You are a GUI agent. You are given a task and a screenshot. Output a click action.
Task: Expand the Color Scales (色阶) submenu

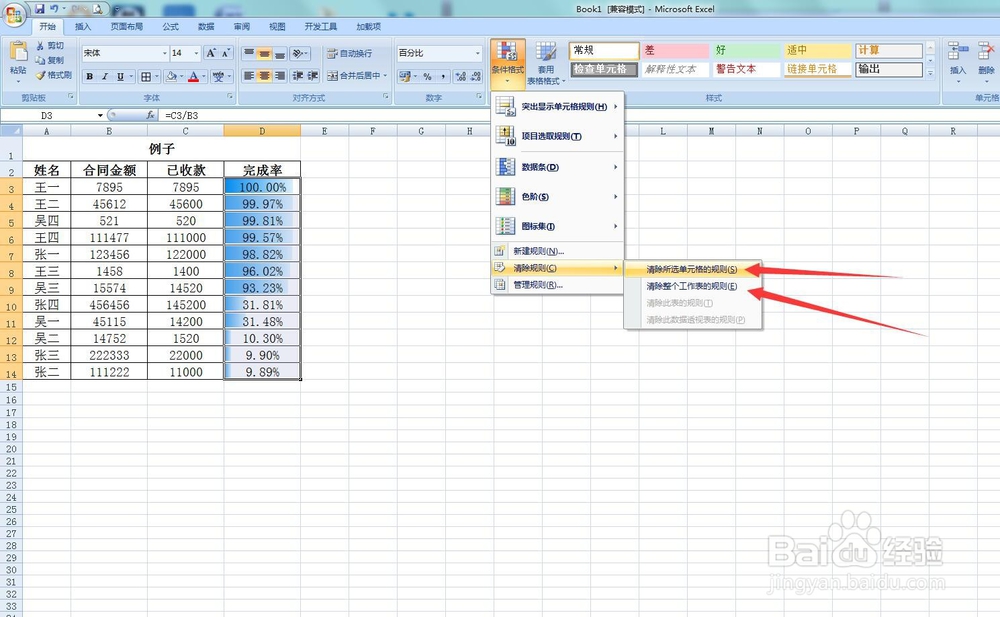(557, 197)
